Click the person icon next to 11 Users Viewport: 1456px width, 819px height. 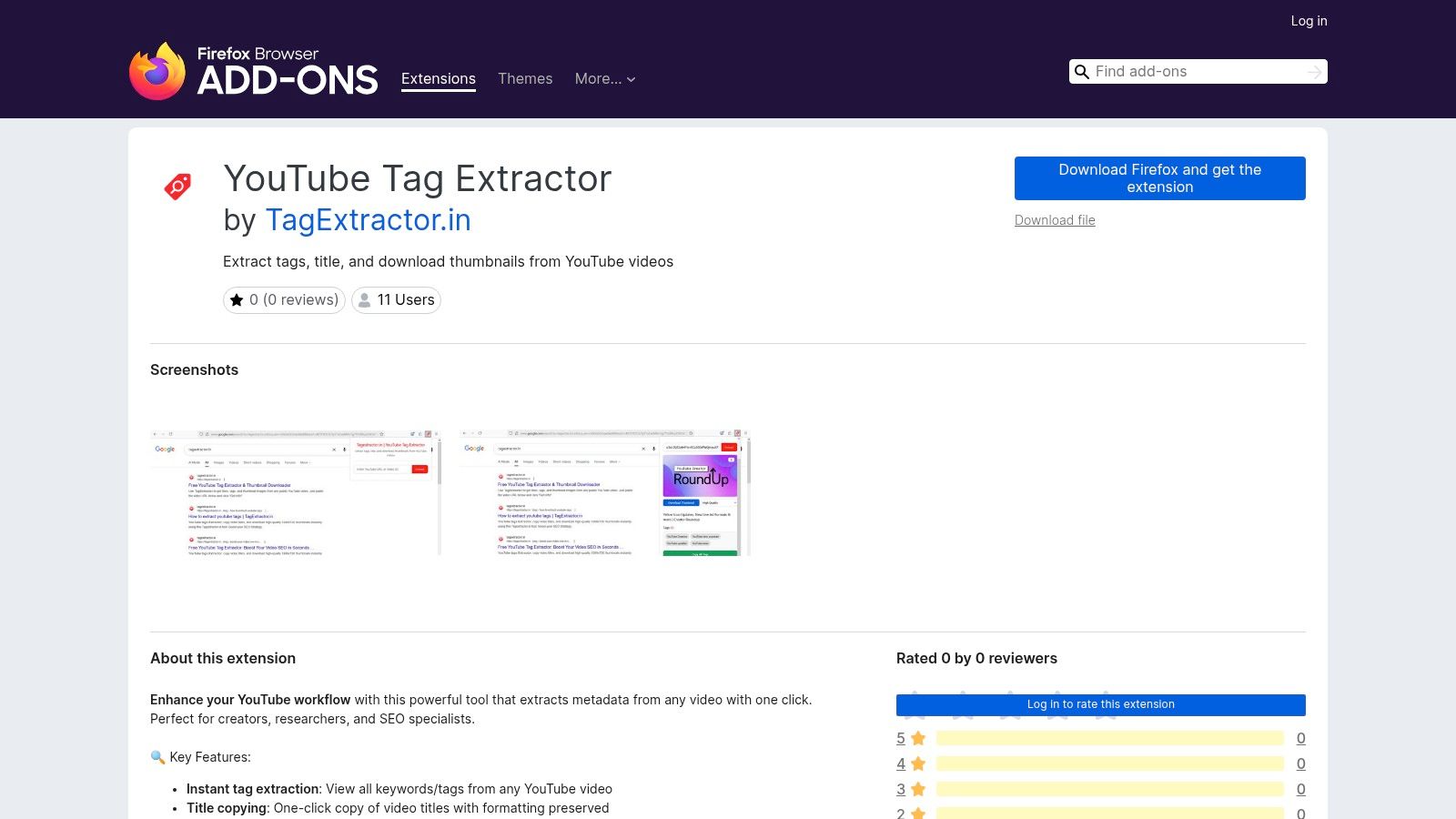(x=363, y=299)
